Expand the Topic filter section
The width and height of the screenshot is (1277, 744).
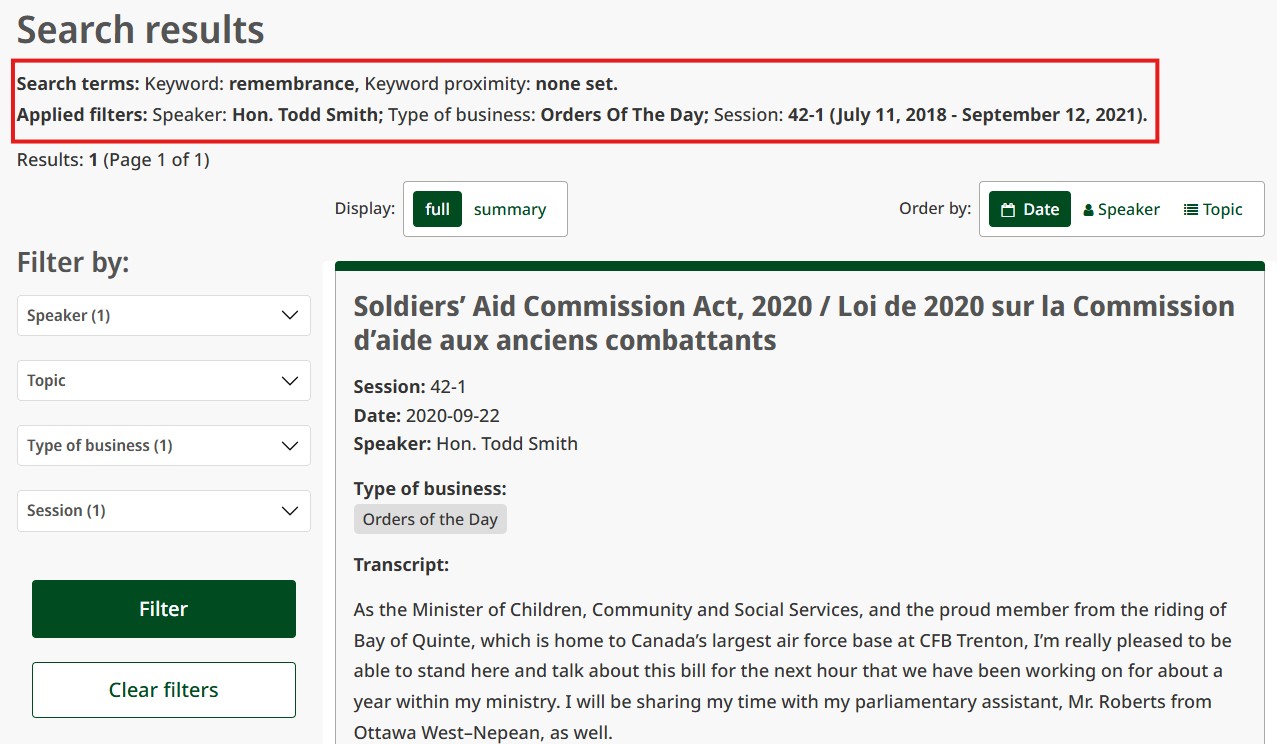(x=163, y=380)
